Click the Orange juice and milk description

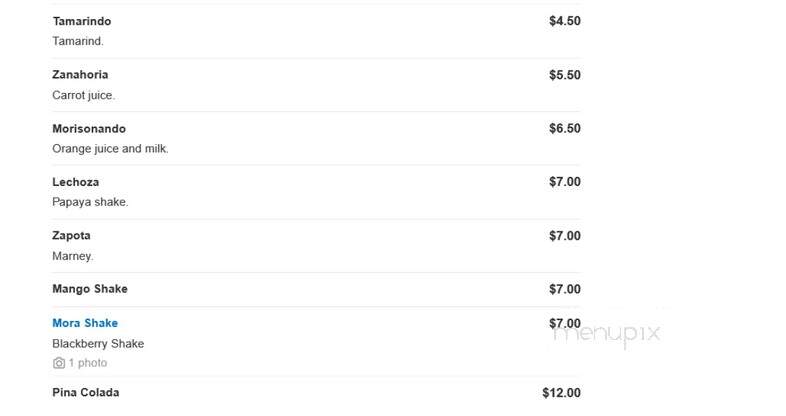110,149
